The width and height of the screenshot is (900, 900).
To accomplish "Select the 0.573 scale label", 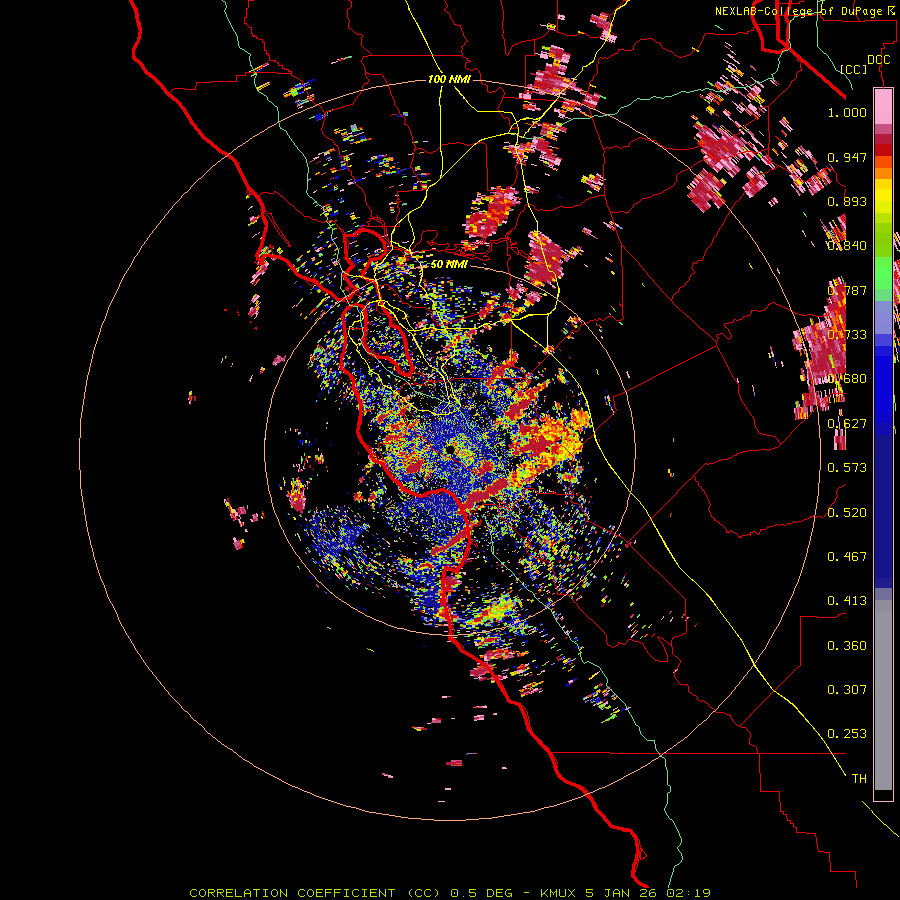I will [847, 467].
